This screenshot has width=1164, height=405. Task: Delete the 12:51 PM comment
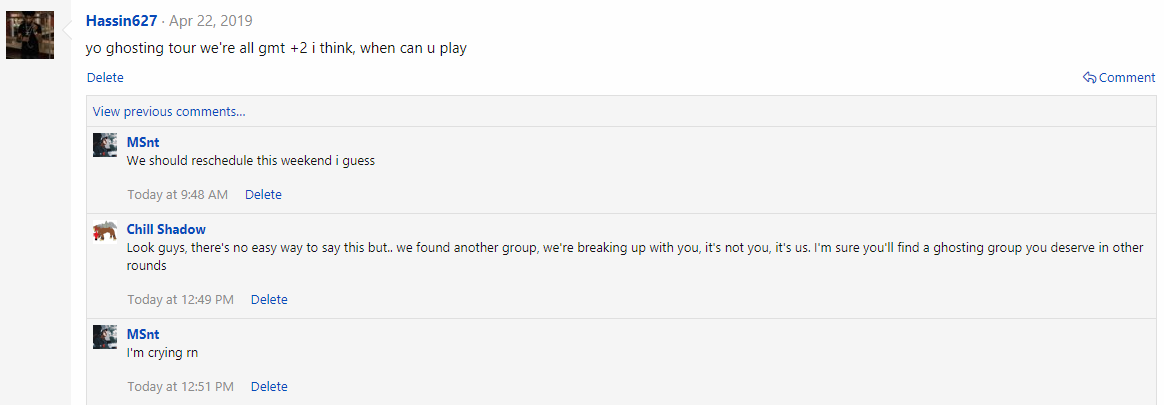pyautogui.click(x=269, y=386)
